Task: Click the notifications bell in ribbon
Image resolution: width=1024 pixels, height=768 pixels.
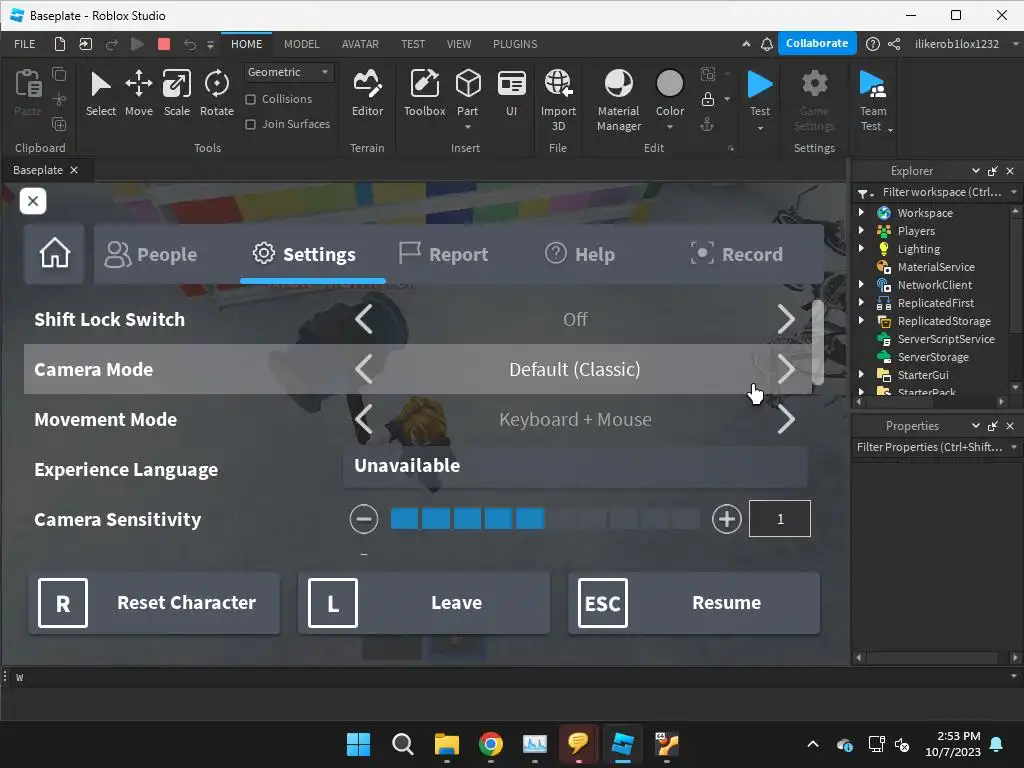Action: [x=767, y=44]
